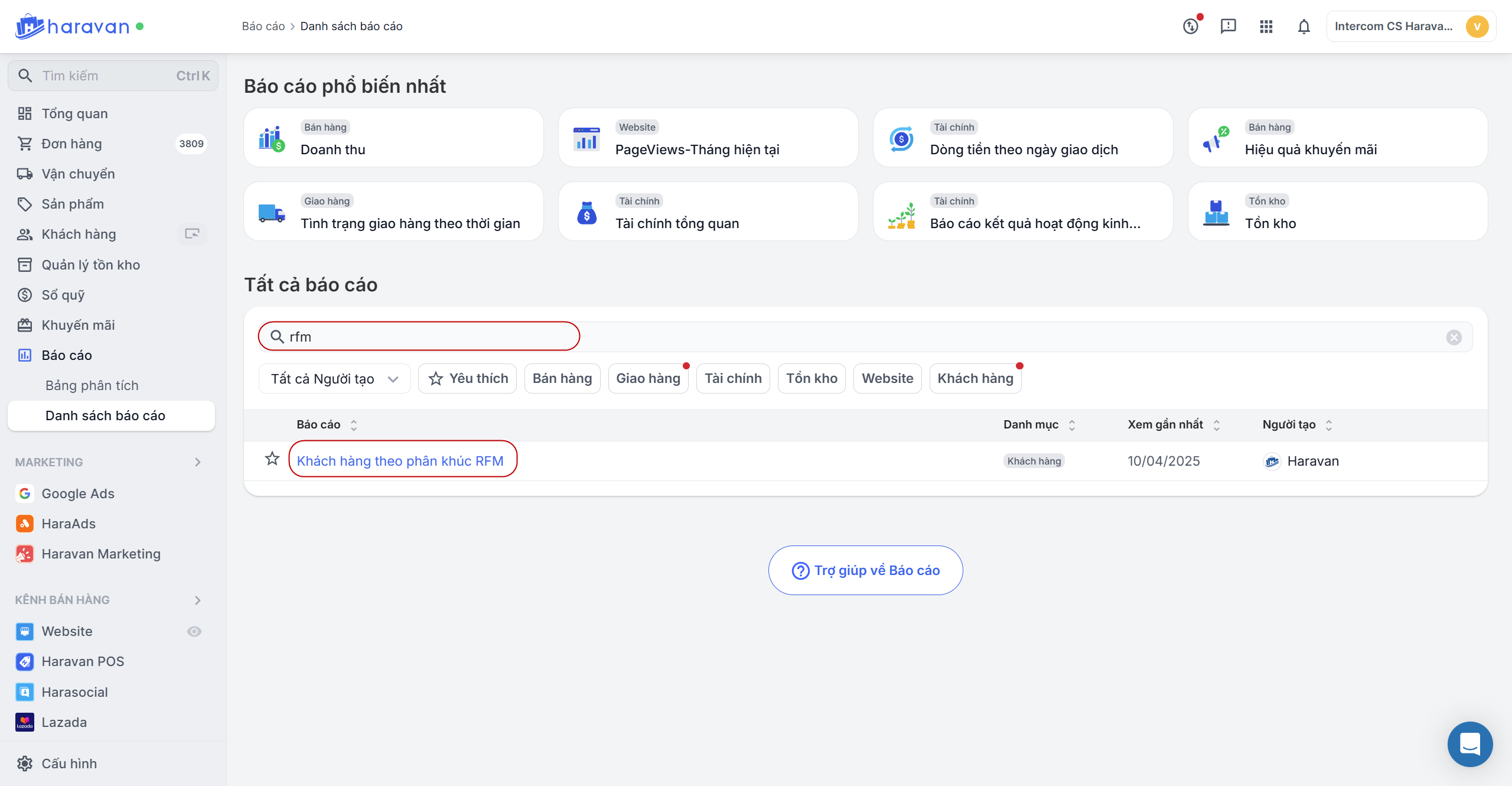1512x786 pixels.
Task: Open the apps grid icon
Action: click(x=1266, y=27)
